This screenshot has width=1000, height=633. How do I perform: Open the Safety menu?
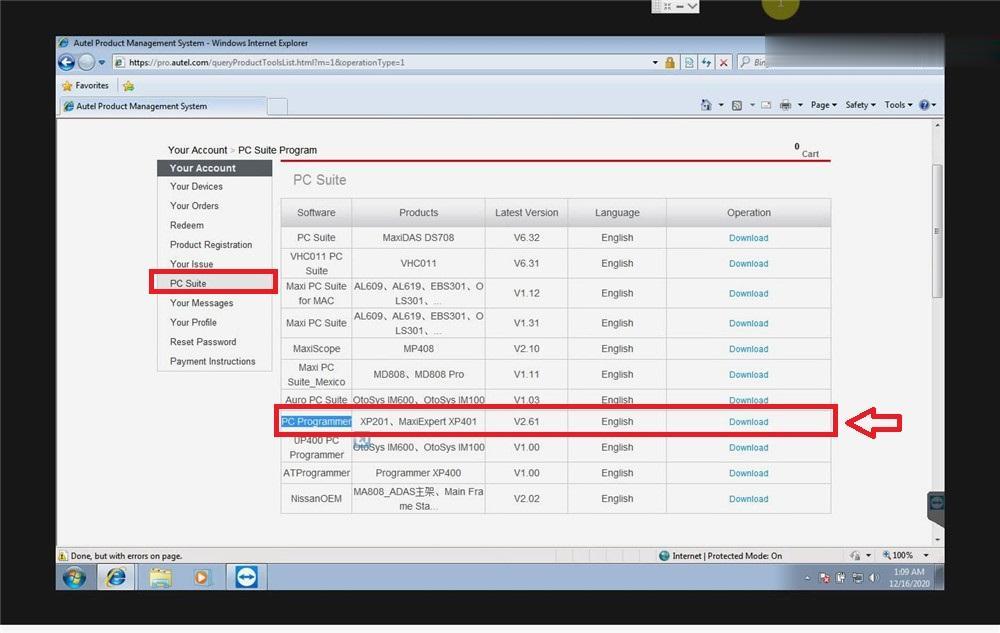tap(860, 105)
